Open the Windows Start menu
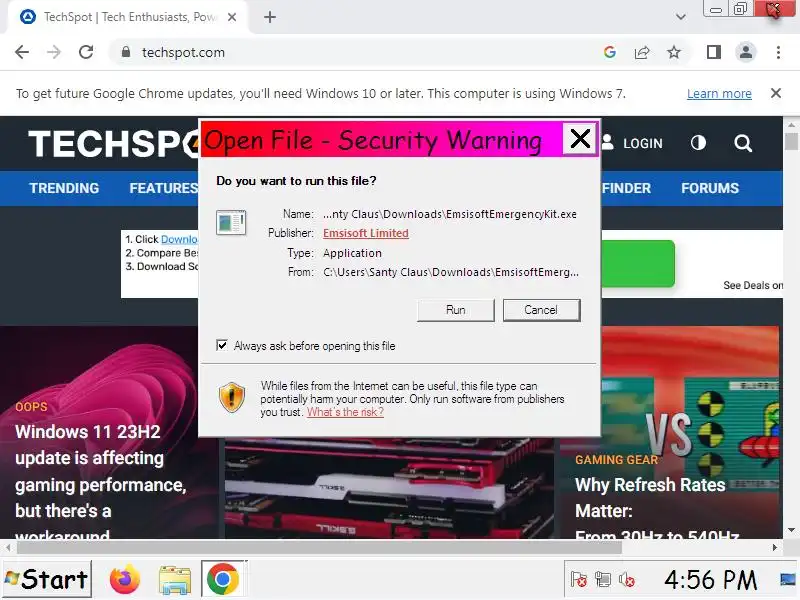The image size is (800, 600). [47, 579]
